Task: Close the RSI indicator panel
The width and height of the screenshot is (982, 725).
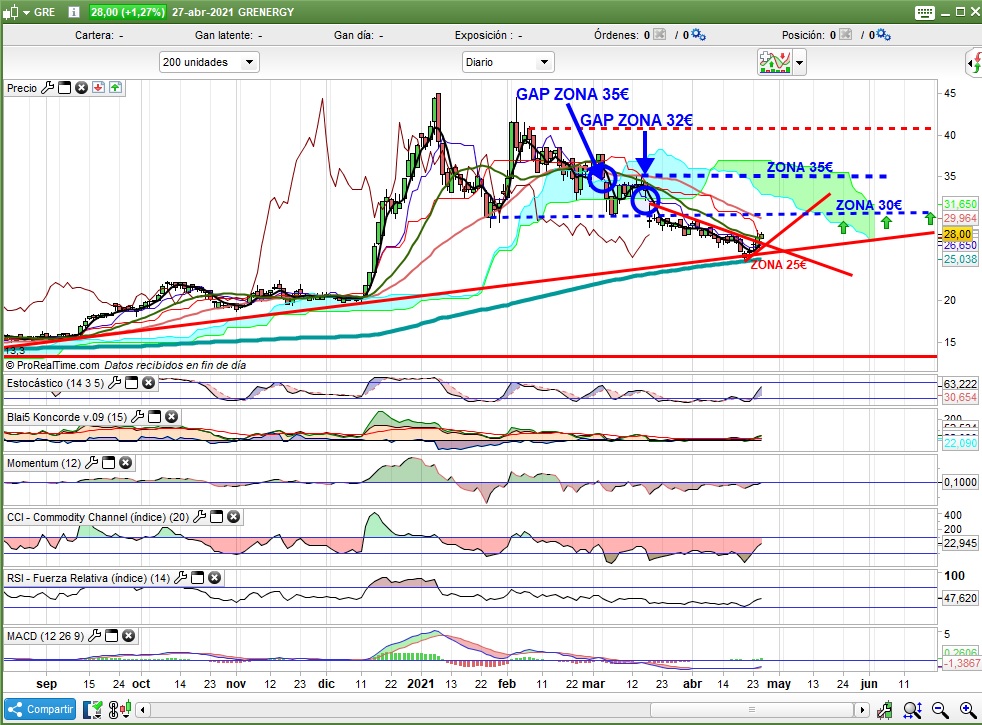Action: pos(214,577)
